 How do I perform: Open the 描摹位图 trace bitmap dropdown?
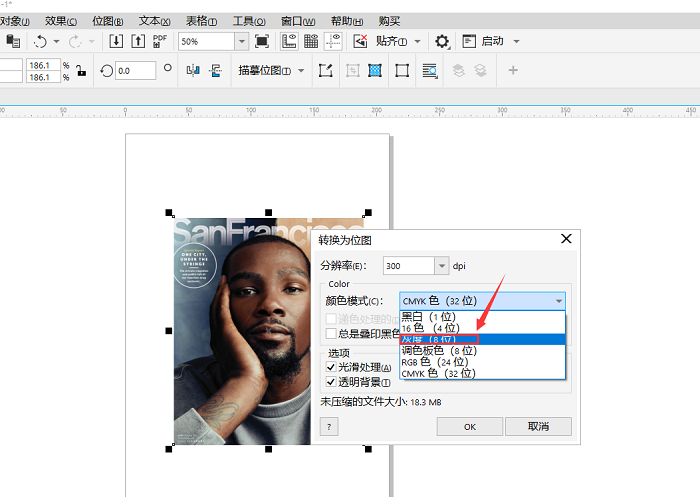tap(301, 71)
